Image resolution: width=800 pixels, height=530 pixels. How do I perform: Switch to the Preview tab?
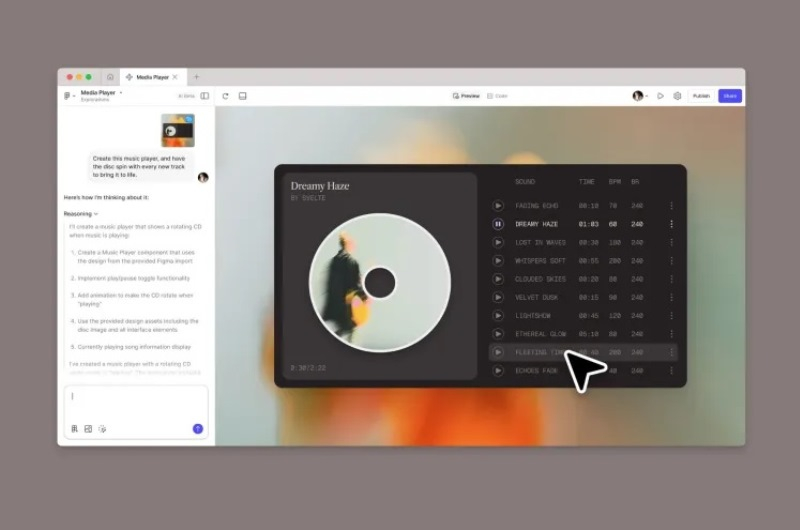click(466, 96)
